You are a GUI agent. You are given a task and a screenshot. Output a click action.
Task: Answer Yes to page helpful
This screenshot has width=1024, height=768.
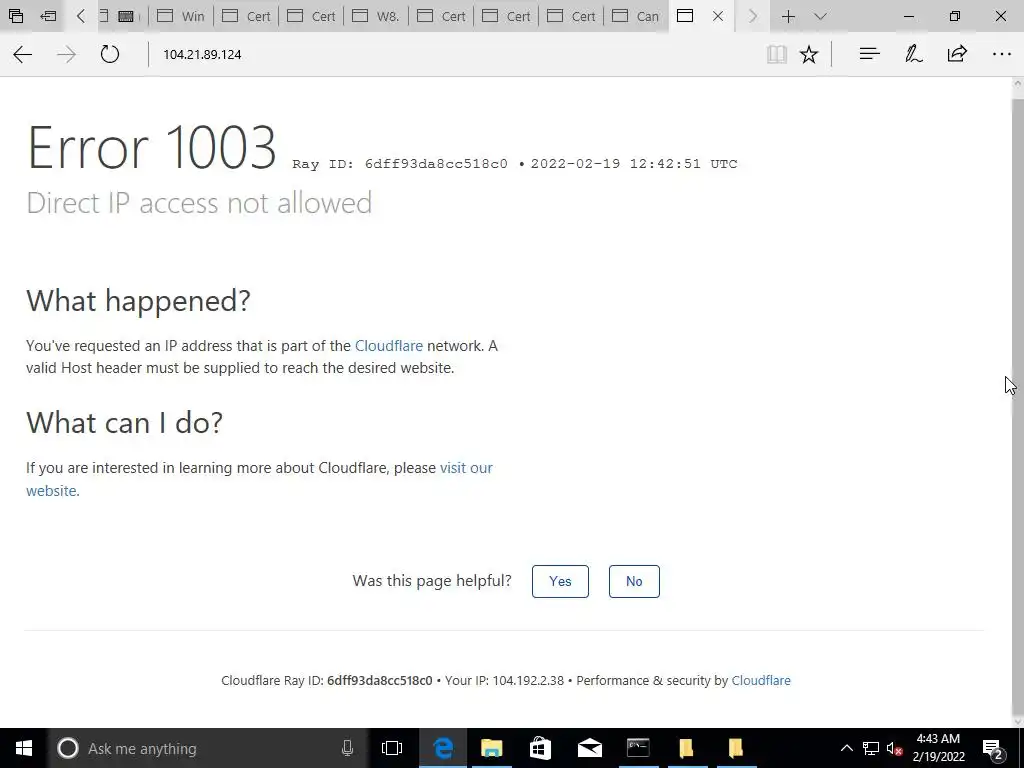pos(560,581)
